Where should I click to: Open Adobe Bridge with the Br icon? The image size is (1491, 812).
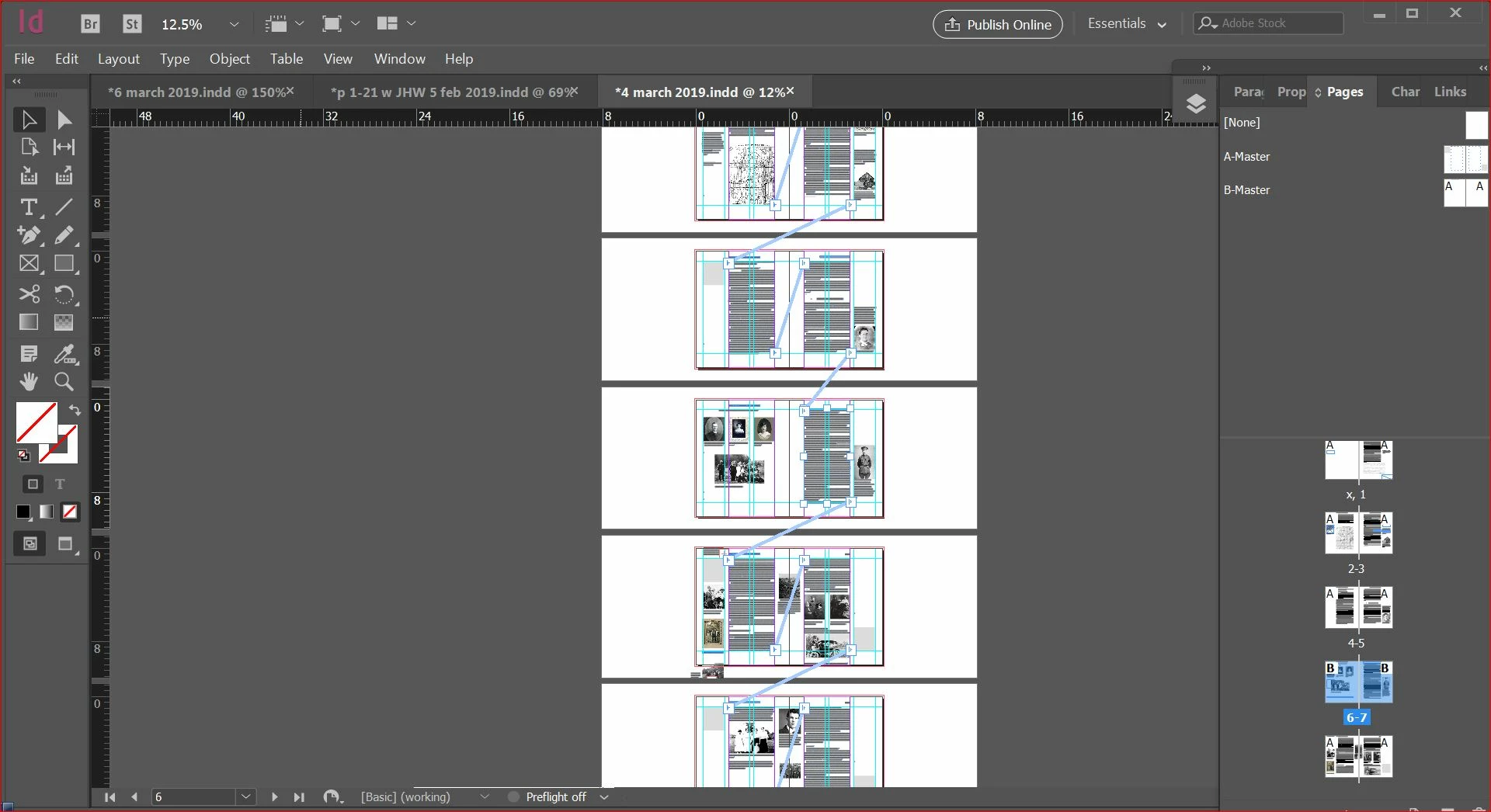90,24
